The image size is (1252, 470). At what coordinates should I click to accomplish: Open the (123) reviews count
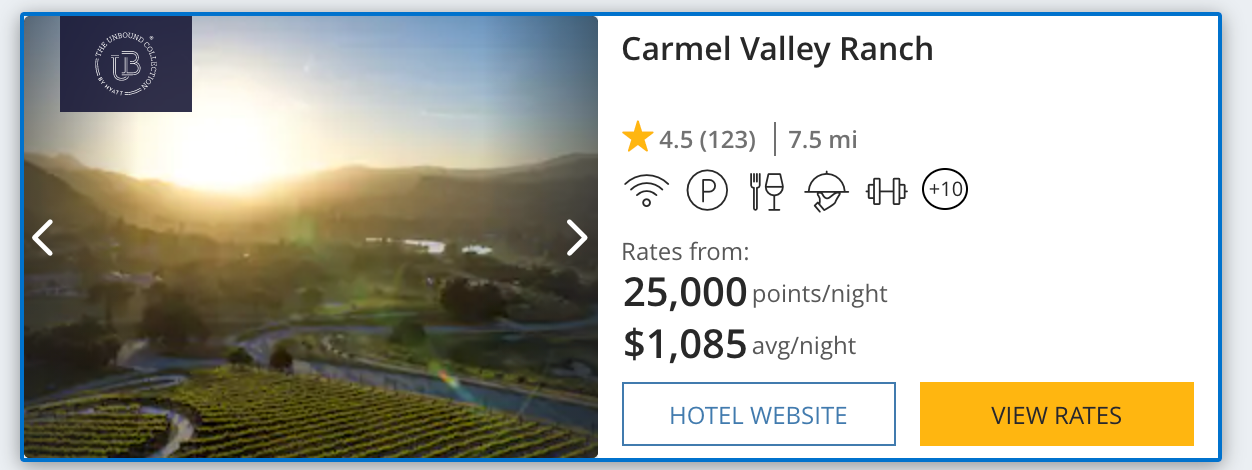[726, 139]
